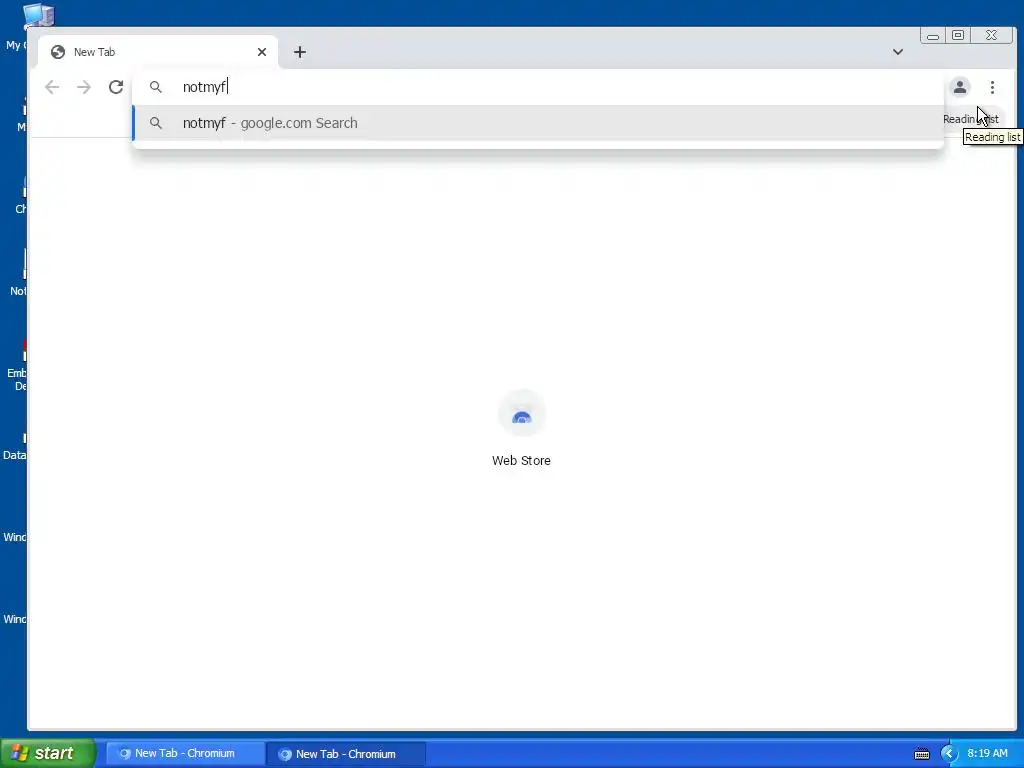Switch to second New Tab - Chromium taskbar item

[345, 754]
